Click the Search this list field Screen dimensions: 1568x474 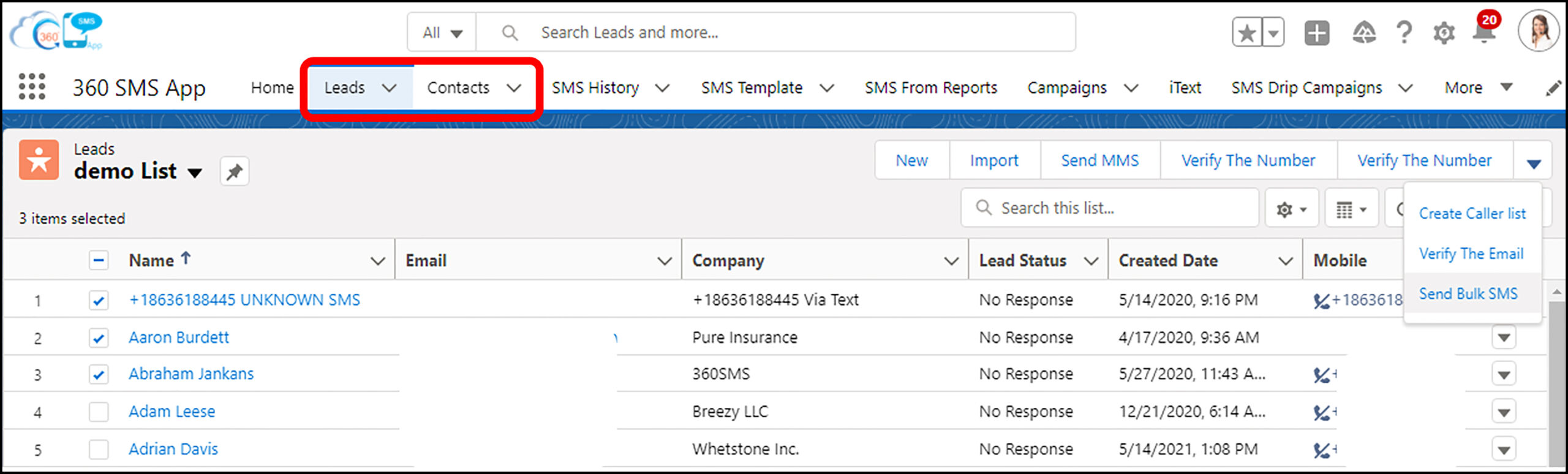pyautogui.click(x=1110, y=208)
